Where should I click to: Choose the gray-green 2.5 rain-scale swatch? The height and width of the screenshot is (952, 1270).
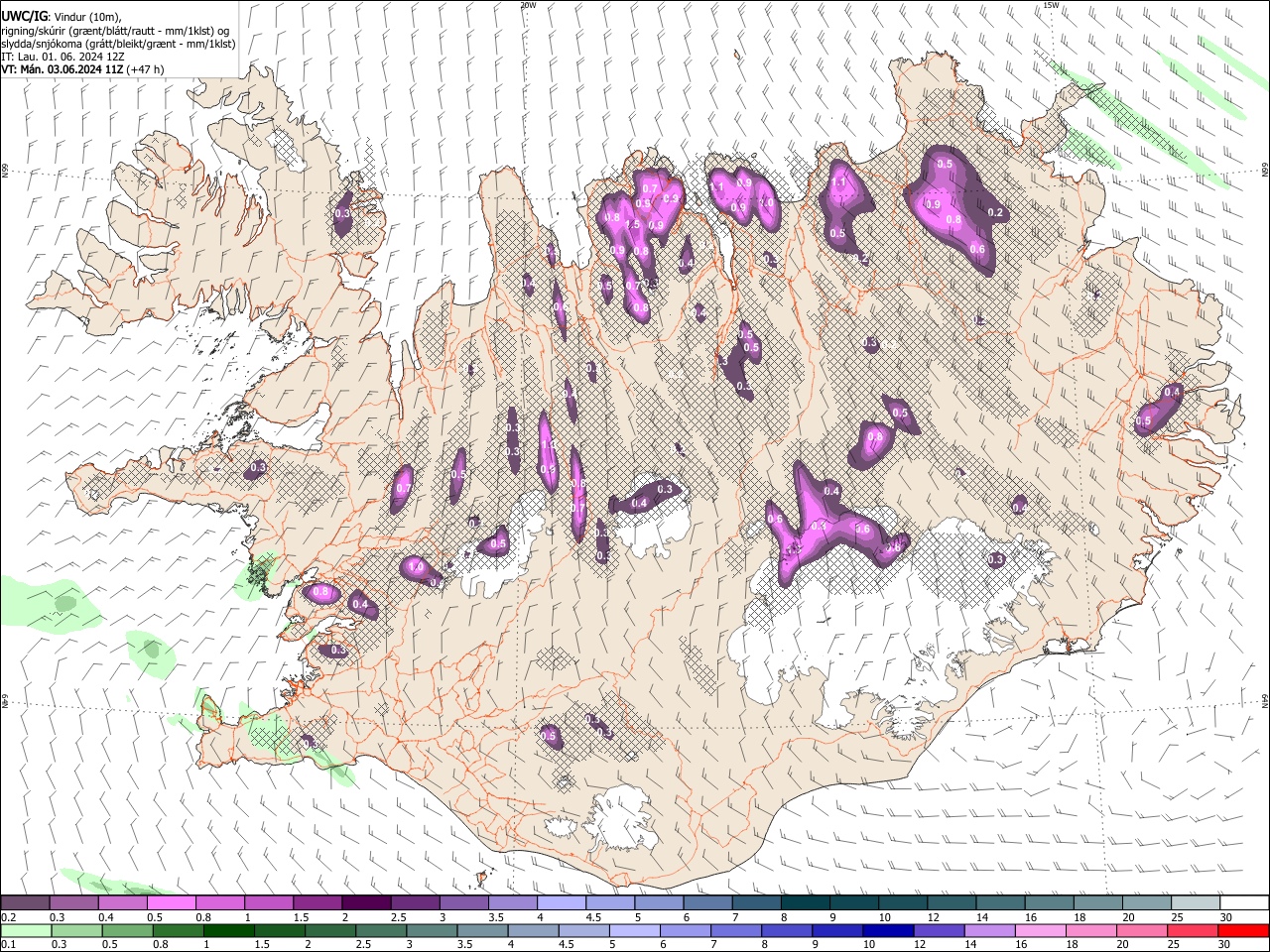point(381,930)
